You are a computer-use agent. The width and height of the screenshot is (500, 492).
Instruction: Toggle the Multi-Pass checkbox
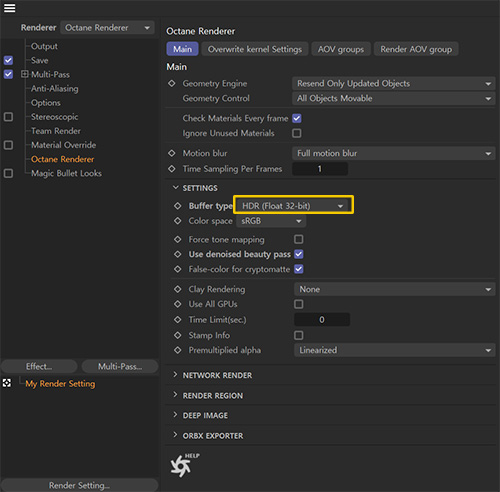[8, 74]
